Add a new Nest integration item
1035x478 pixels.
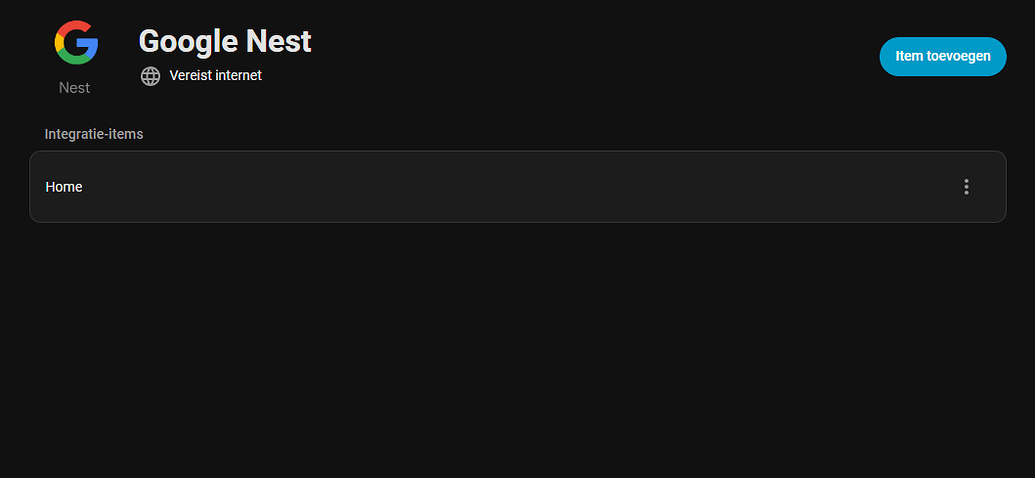coord(942,57)
